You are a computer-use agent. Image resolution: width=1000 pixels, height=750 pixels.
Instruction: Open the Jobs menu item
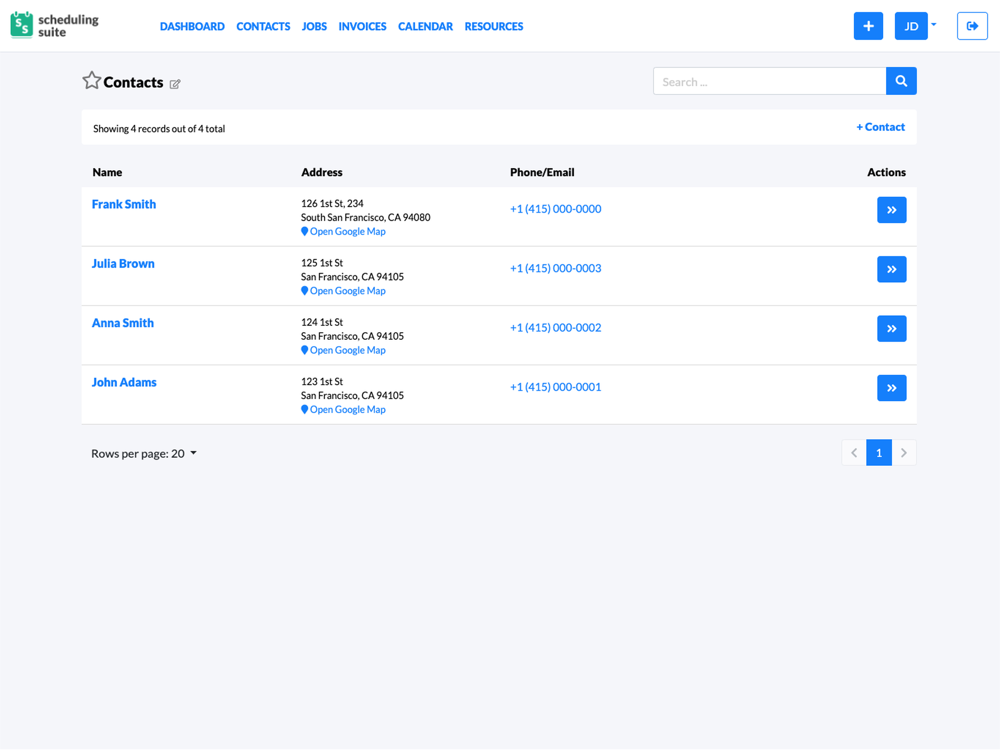point(314,26)
